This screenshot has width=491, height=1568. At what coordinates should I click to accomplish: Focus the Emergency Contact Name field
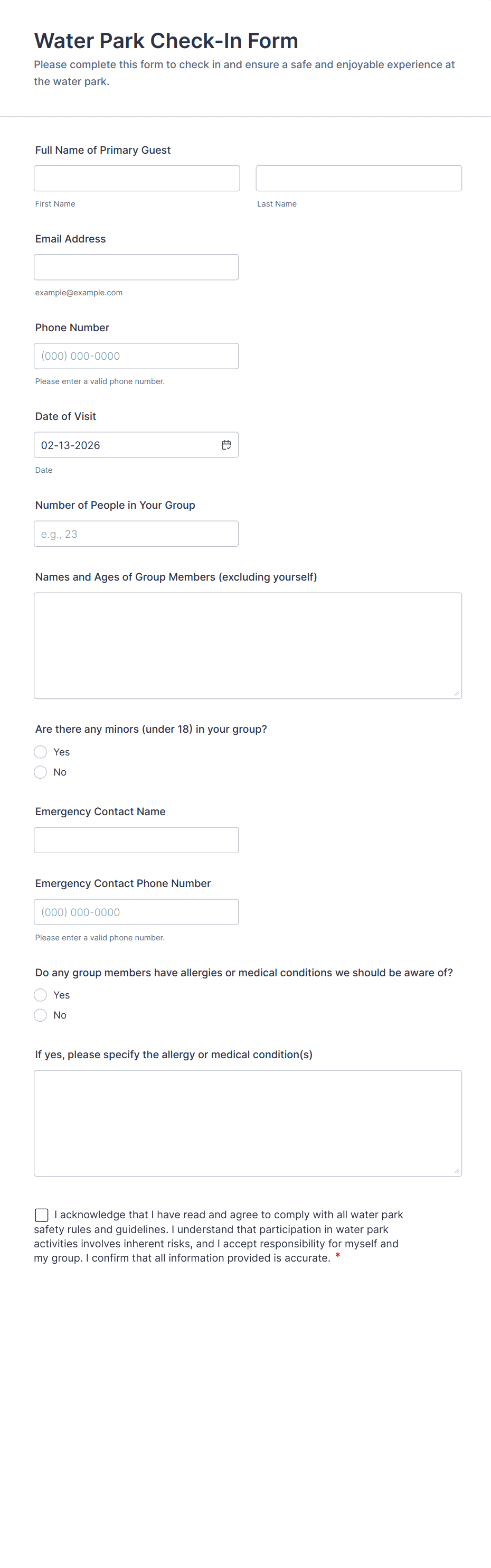pos(136,840)
